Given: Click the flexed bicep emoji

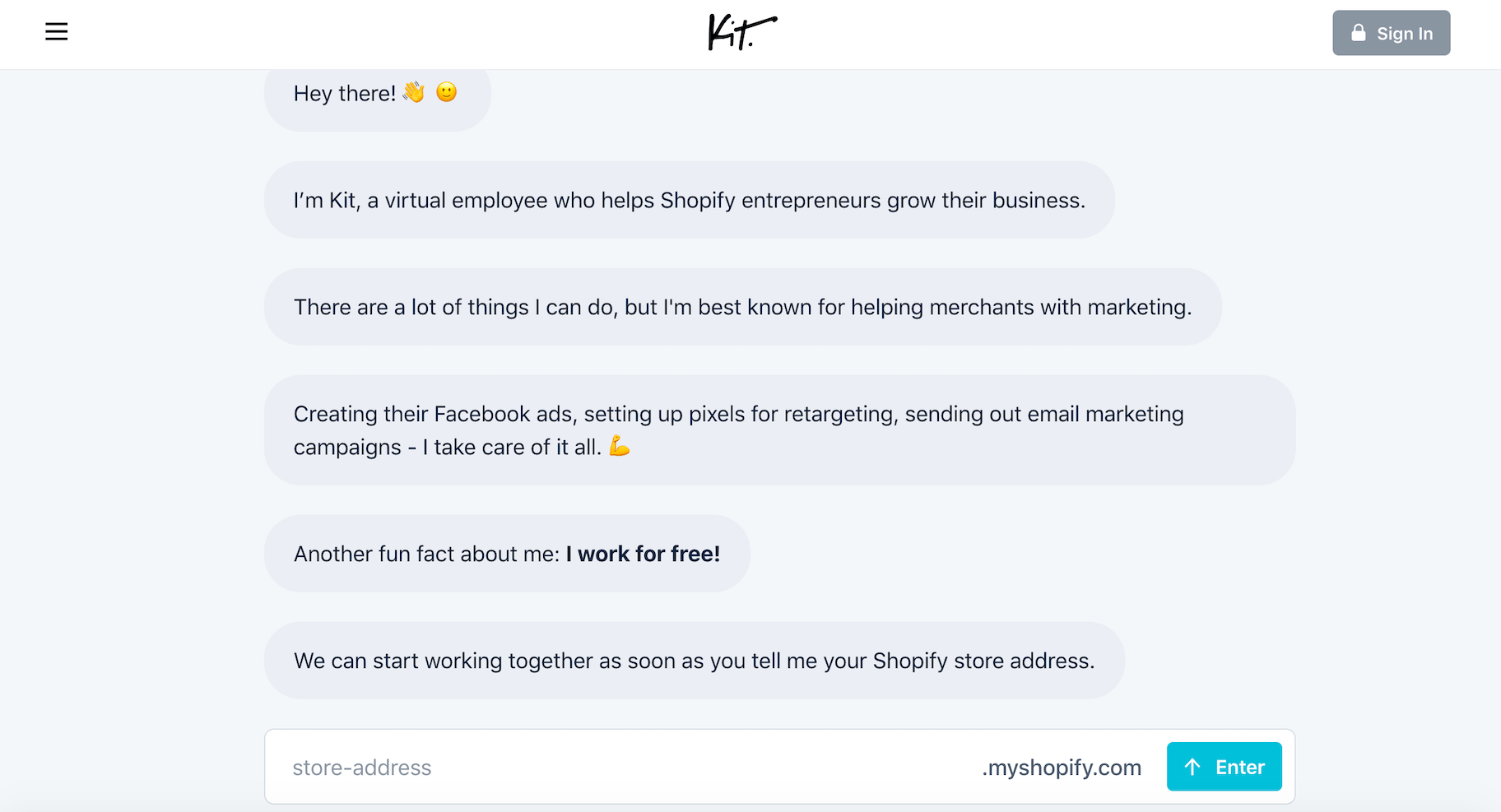Looking at the screenshot, I should [x=619, y=447].
